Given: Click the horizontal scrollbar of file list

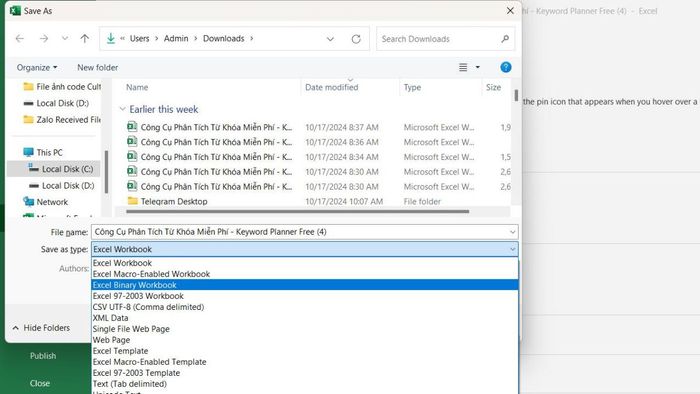Looking at the screenshot, I should click(x=297, y=212).
